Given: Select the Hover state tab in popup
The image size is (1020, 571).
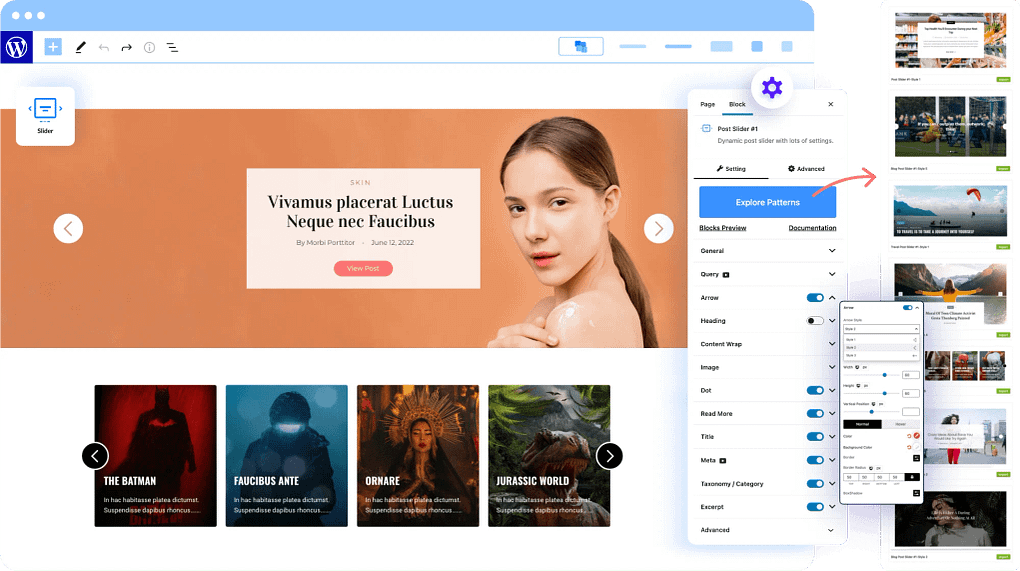Looking at the screenshot, I should pos(900,424).
